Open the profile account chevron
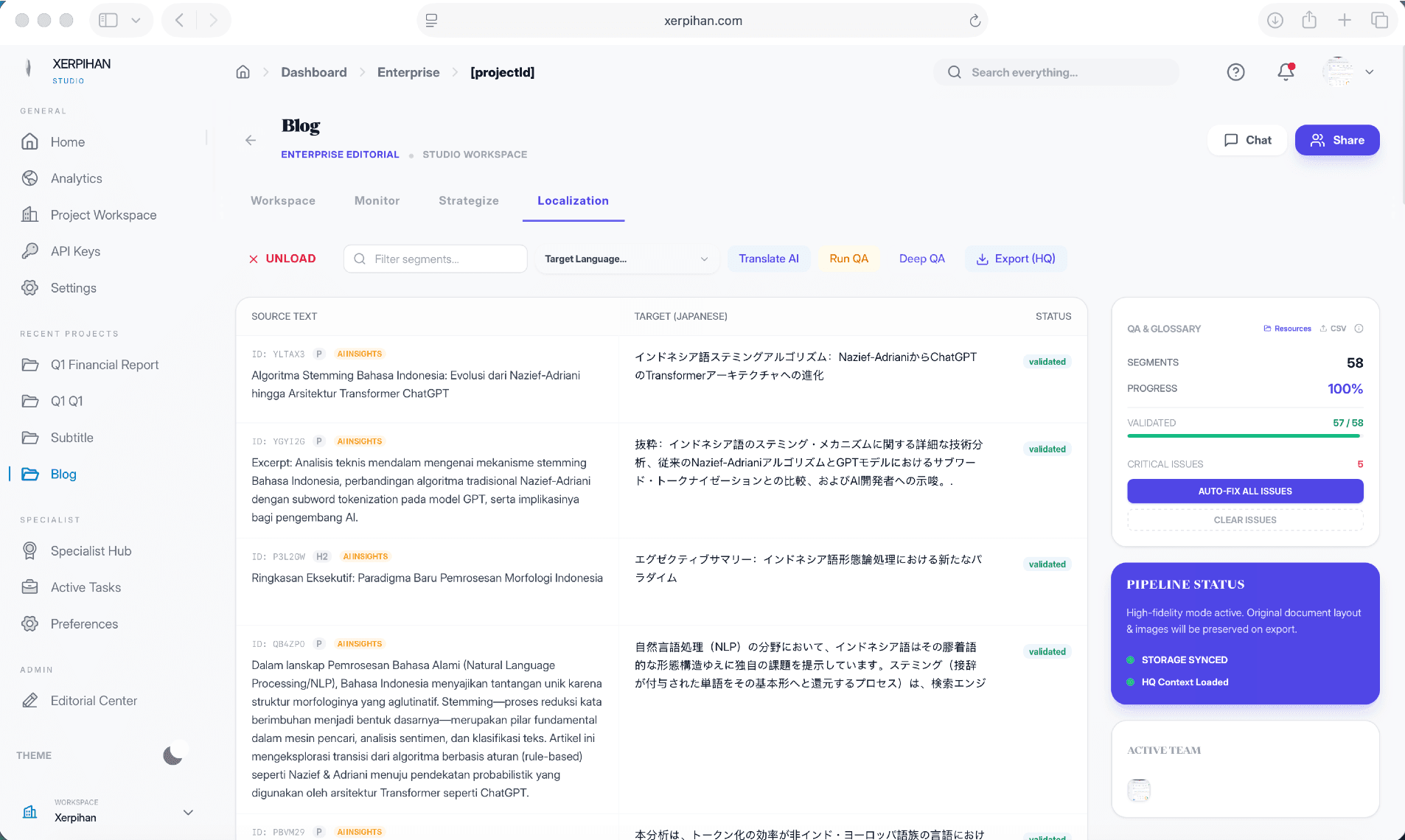Image resolution: width=1405 pixels, height=840 pixels. [1370, 71]
